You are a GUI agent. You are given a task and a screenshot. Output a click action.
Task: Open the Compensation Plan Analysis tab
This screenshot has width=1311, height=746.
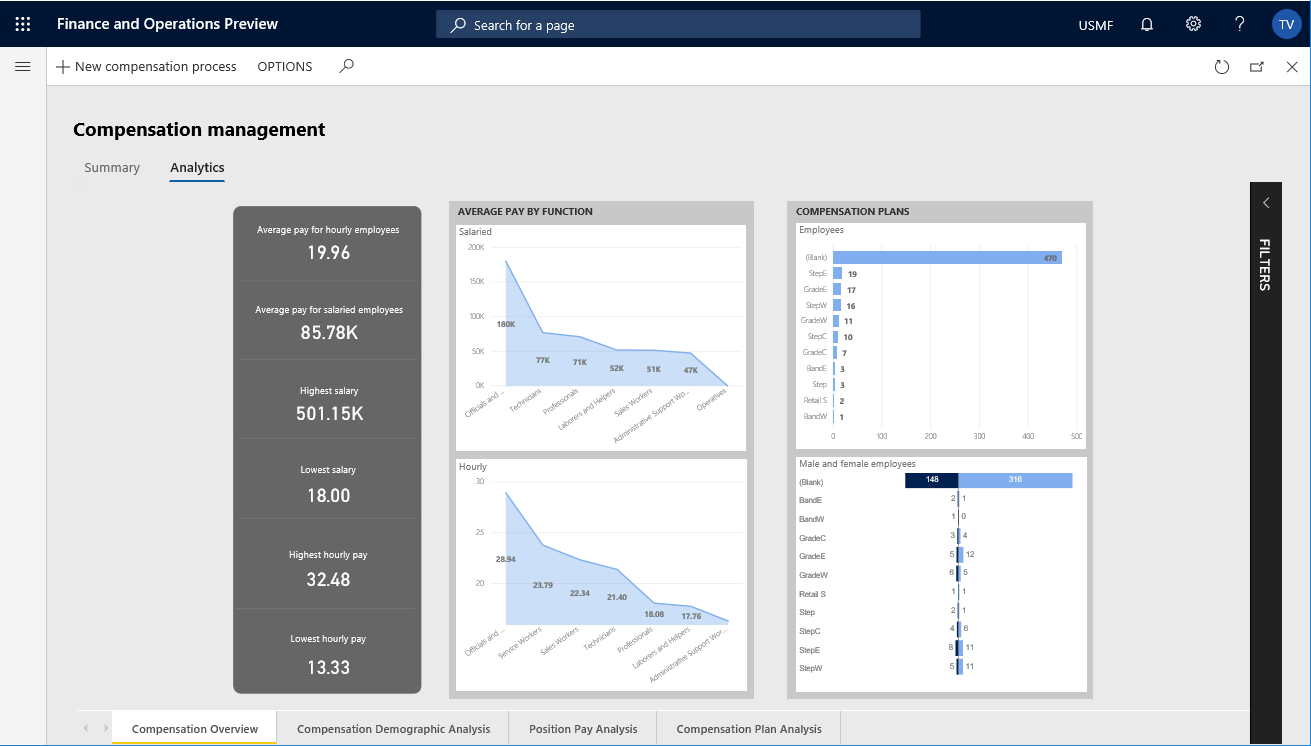[x=748, y=728]
